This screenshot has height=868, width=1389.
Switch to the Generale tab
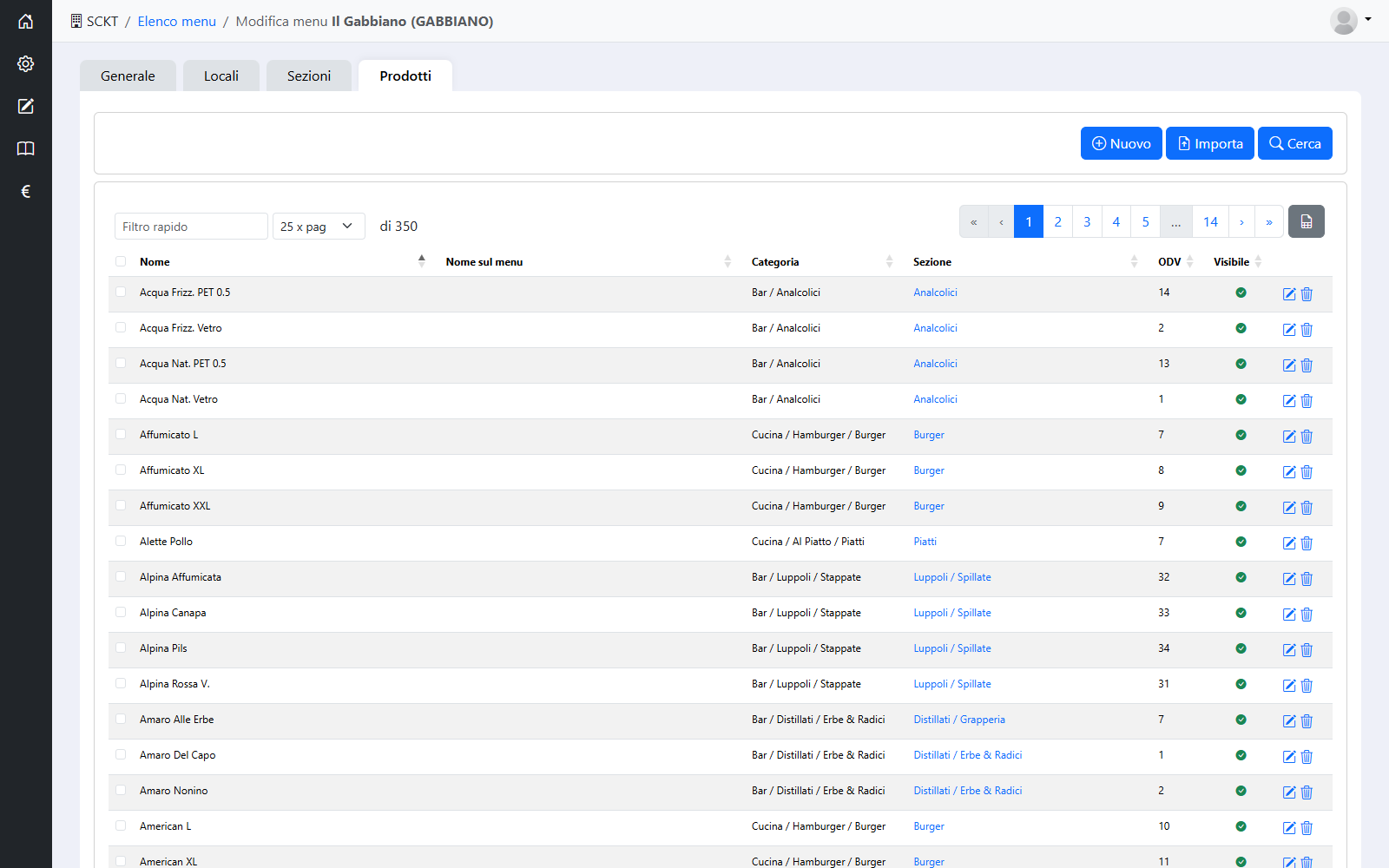(128, 76)
